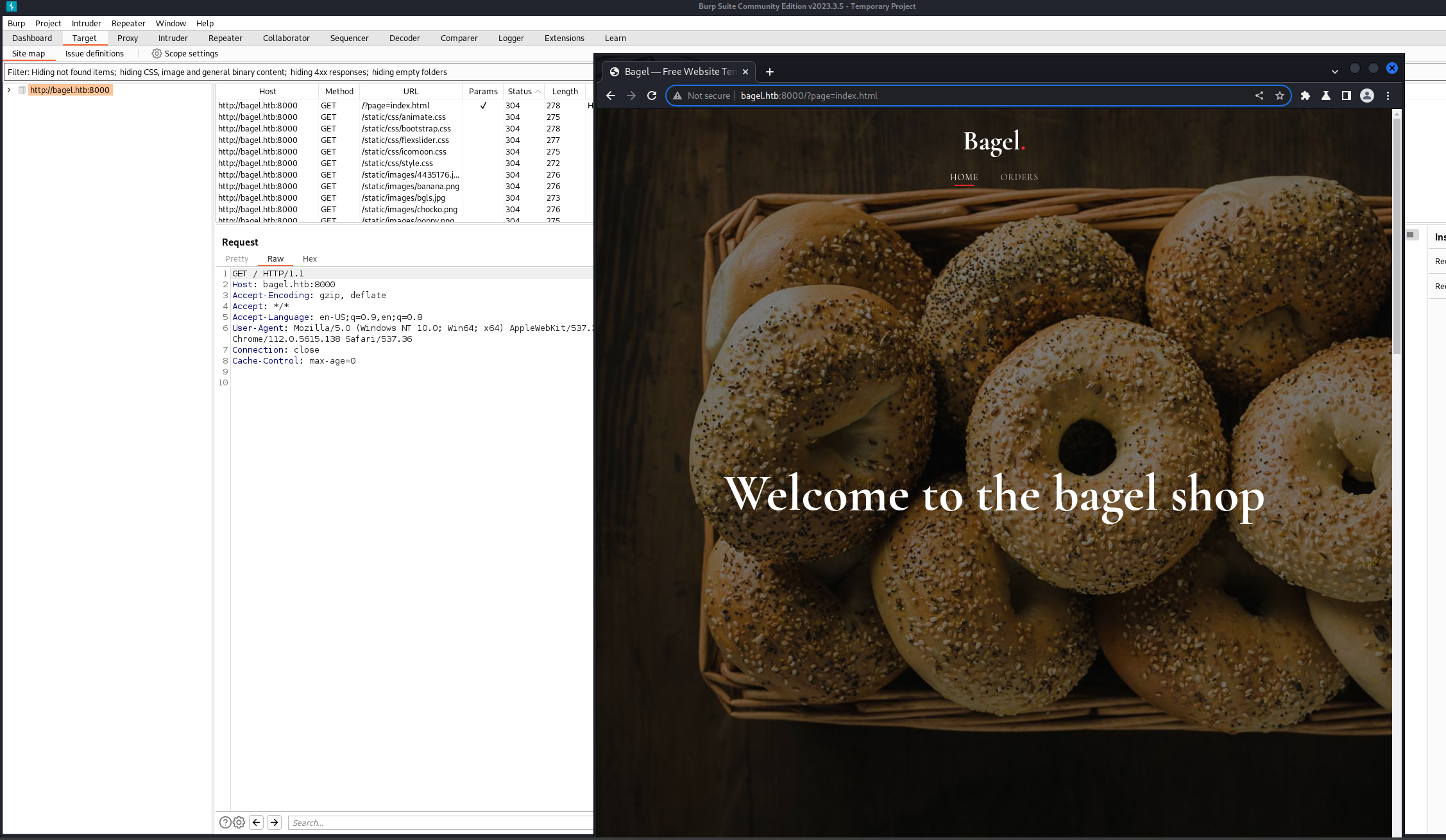The height and width of the screenshot is (840, 1446).
Task: Click the share icon in the address bar
Action: point(1259,95)
